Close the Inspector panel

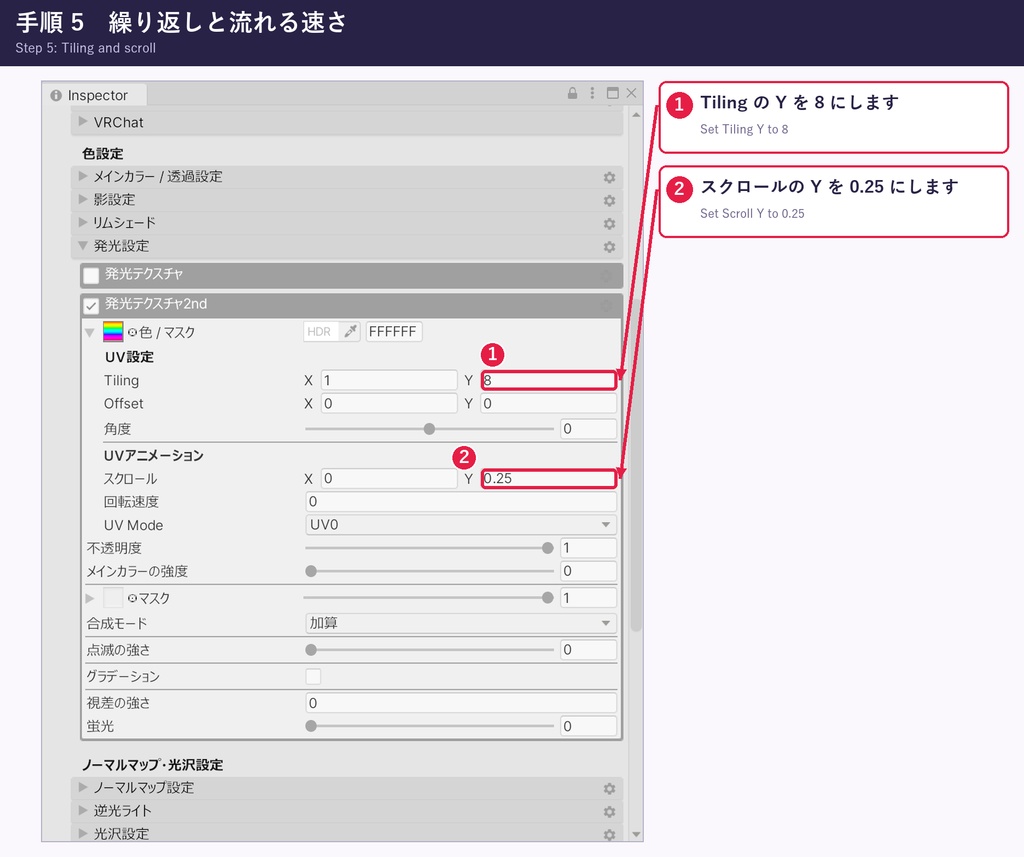631,93
